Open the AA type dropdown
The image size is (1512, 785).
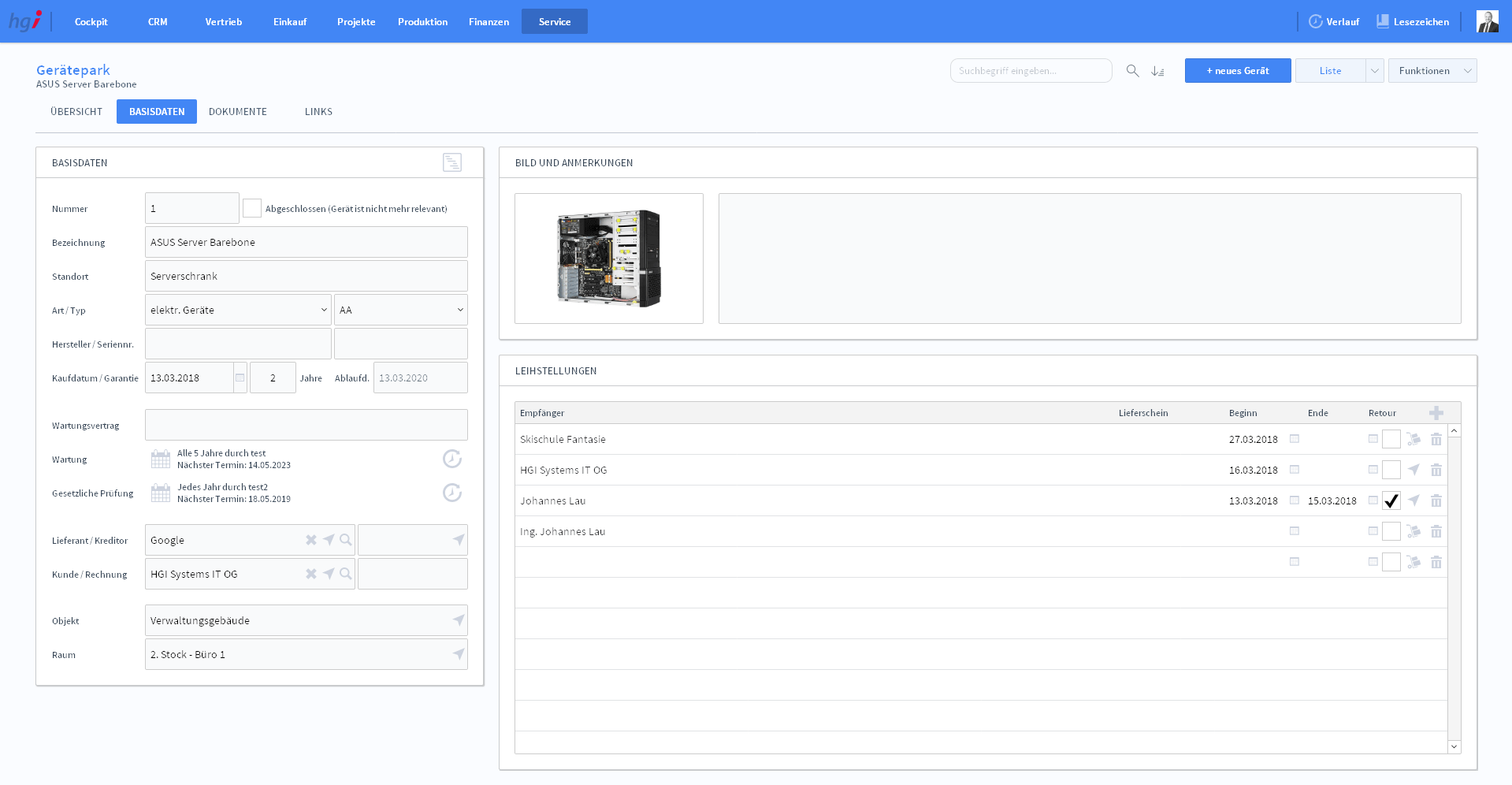400,310
